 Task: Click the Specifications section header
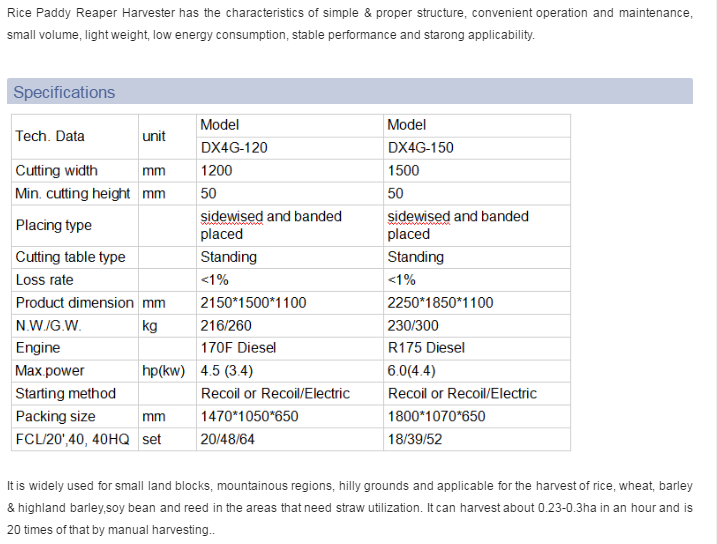pos(64,92)
